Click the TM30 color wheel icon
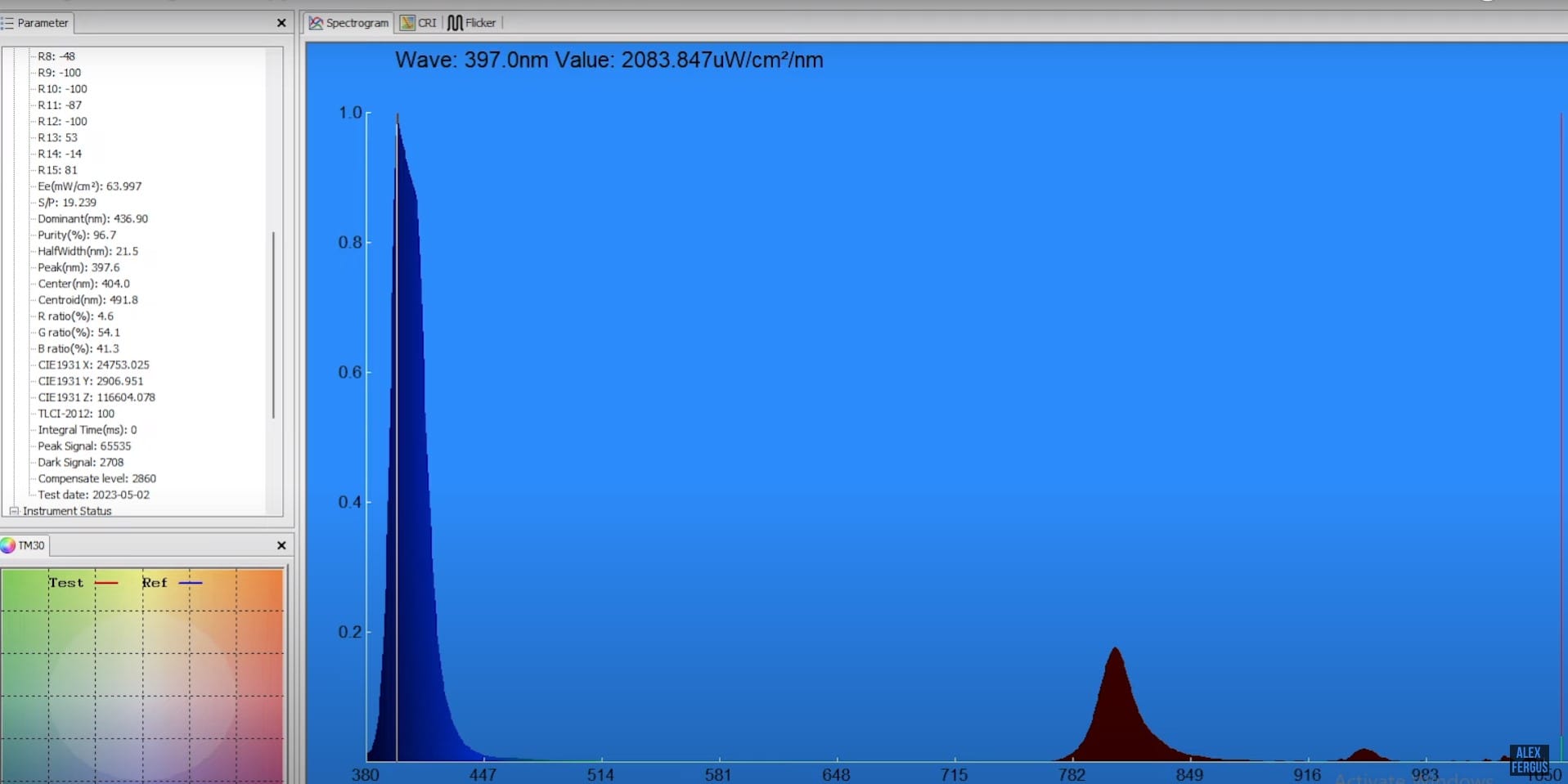This screenshot has width=1568, height=784. [8, 545]
